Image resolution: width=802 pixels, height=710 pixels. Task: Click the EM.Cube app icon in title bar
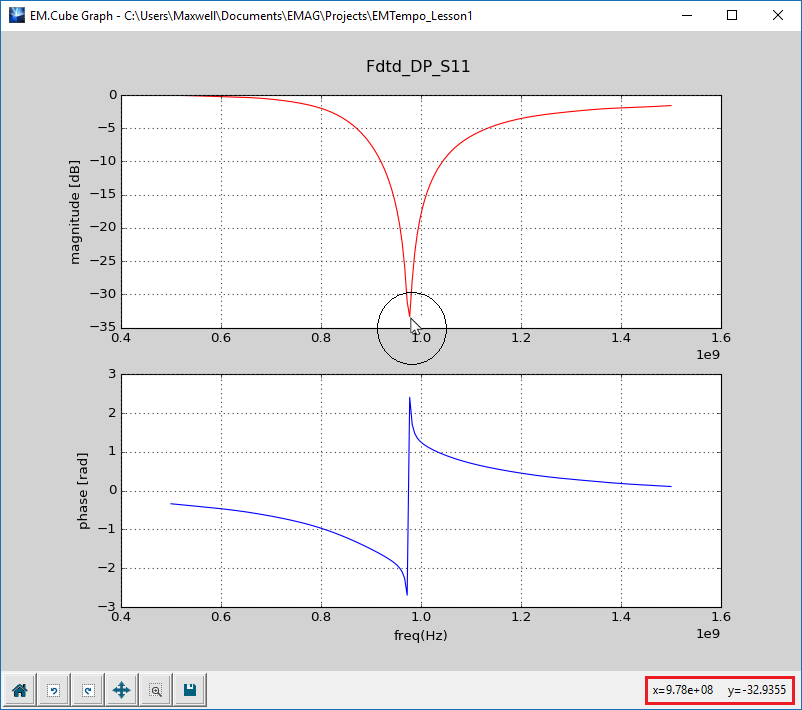[16, 15]
